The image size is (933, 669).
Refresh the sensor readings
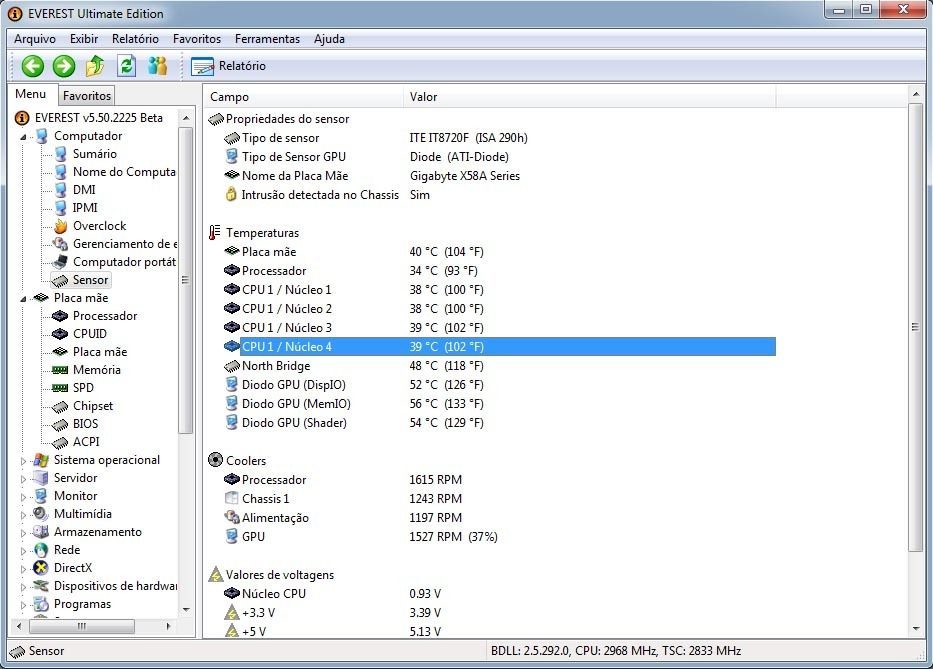[x=126, y=66]
